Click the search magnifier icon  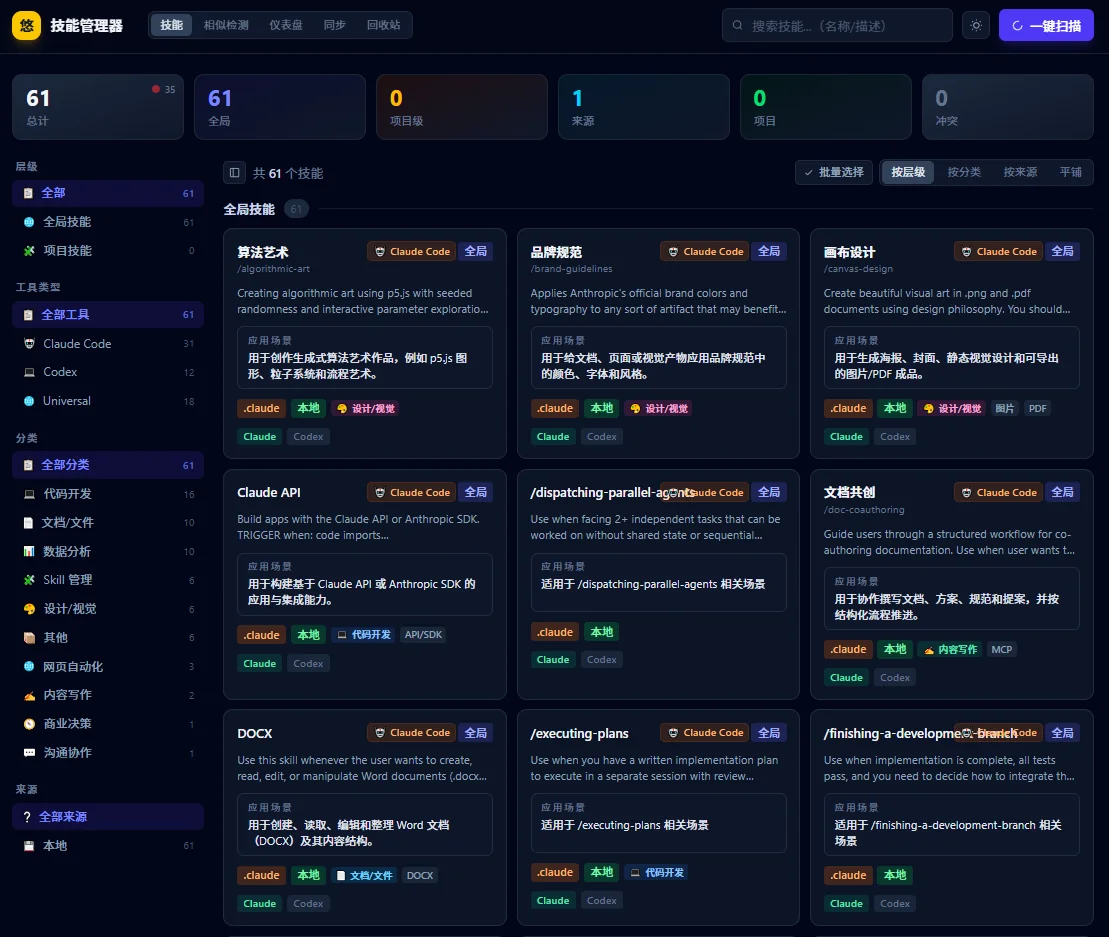click(738, 25)
